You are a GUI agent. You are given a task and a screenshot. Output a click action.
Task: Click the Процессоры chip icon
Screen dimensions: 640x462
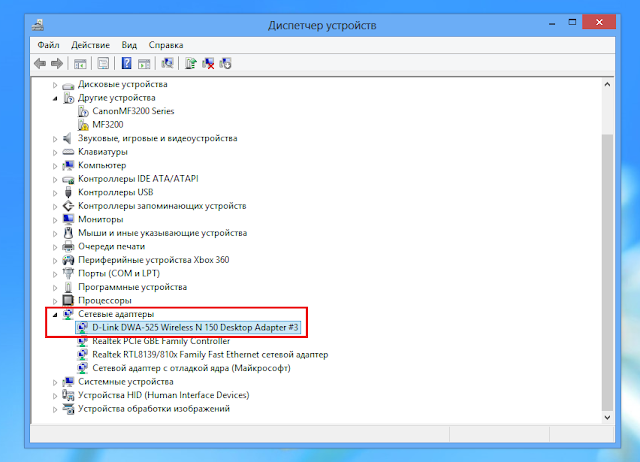tap(68, 300)
